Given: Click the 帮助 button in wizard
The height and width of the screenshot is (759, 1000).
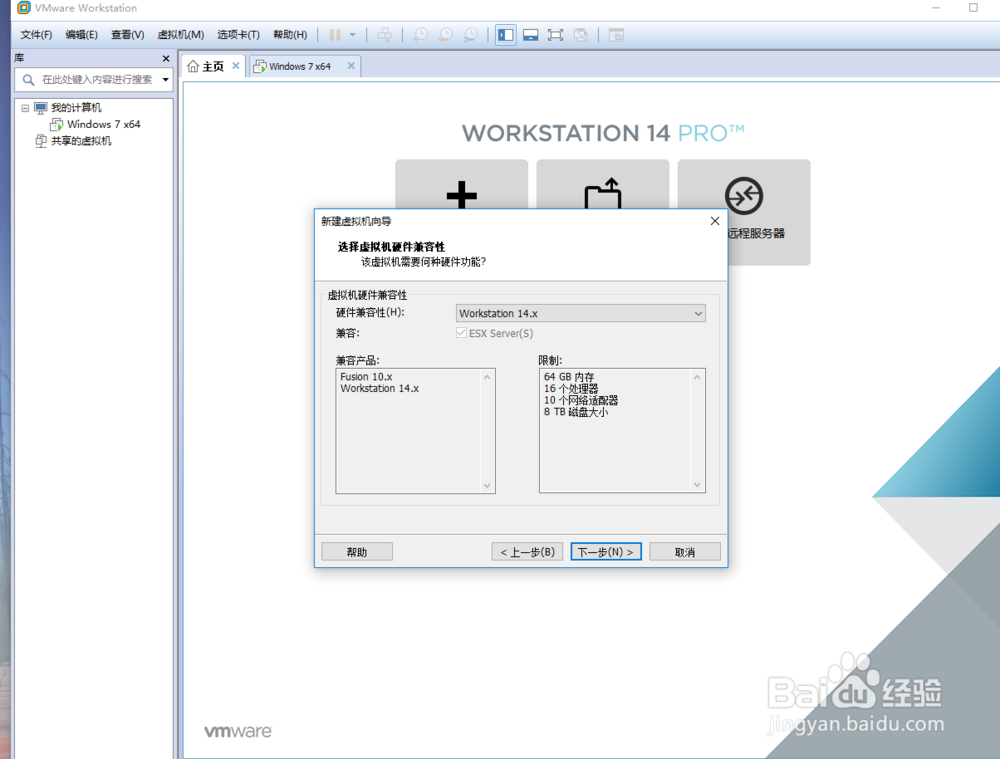Looking at the screenshot, I should (357, 552).
